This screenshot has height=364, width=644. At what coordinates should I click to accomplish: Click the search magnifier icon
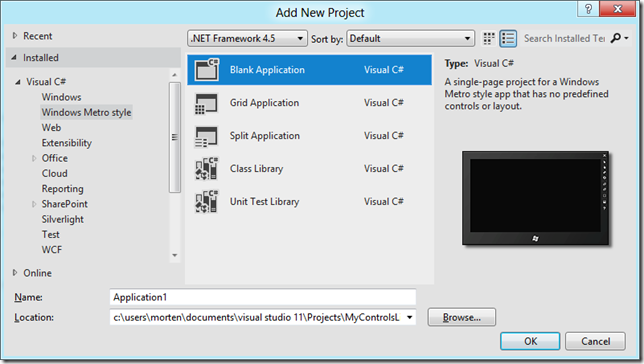(616, 38)
